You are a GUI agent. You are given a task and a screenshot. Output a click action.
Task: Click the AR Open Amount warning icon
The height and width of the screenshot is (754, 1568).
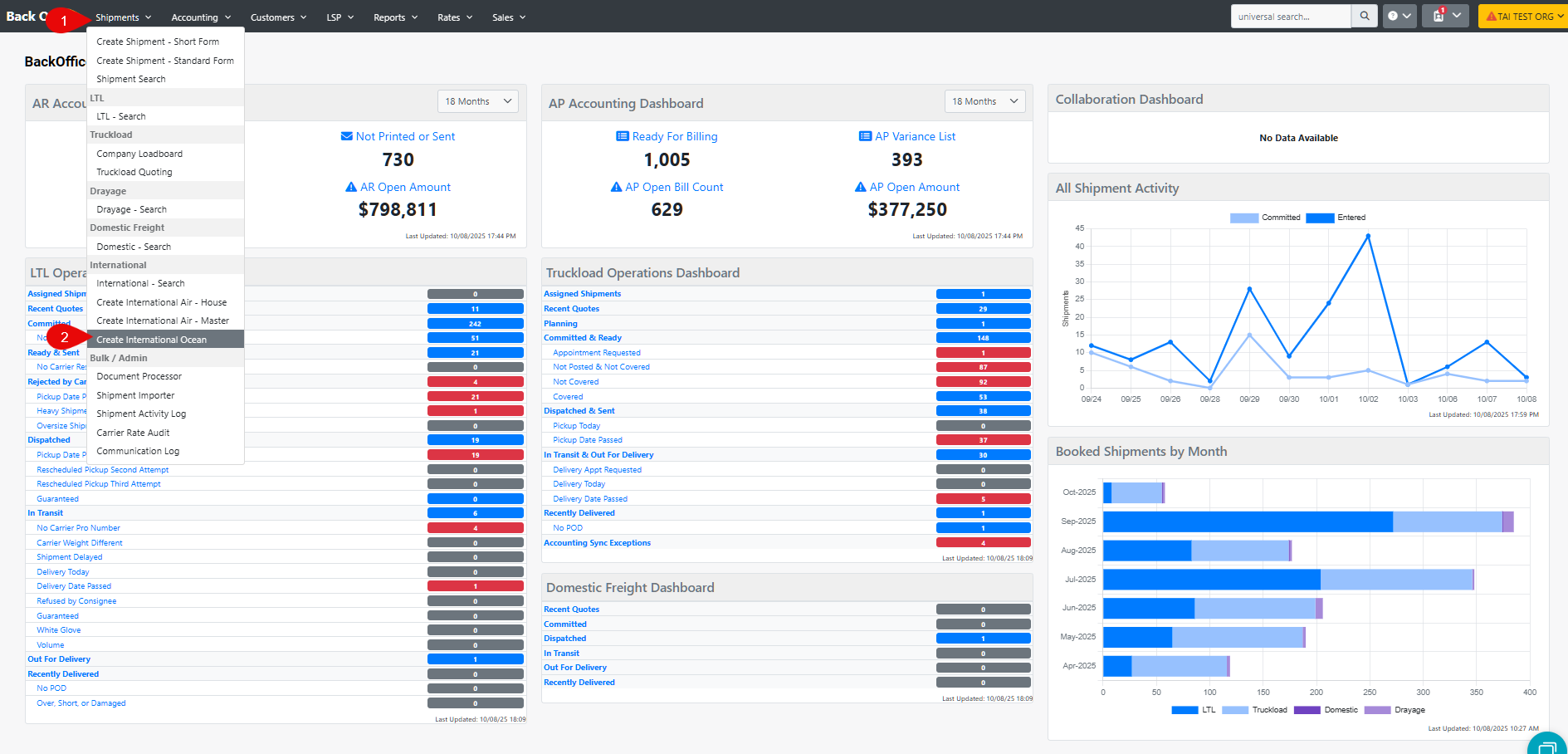click(351, 188)
